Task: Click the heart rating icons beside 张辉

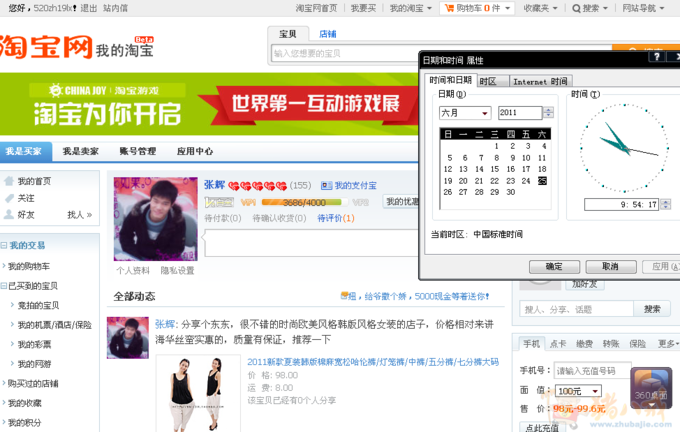Action: (x=258, y=186)
